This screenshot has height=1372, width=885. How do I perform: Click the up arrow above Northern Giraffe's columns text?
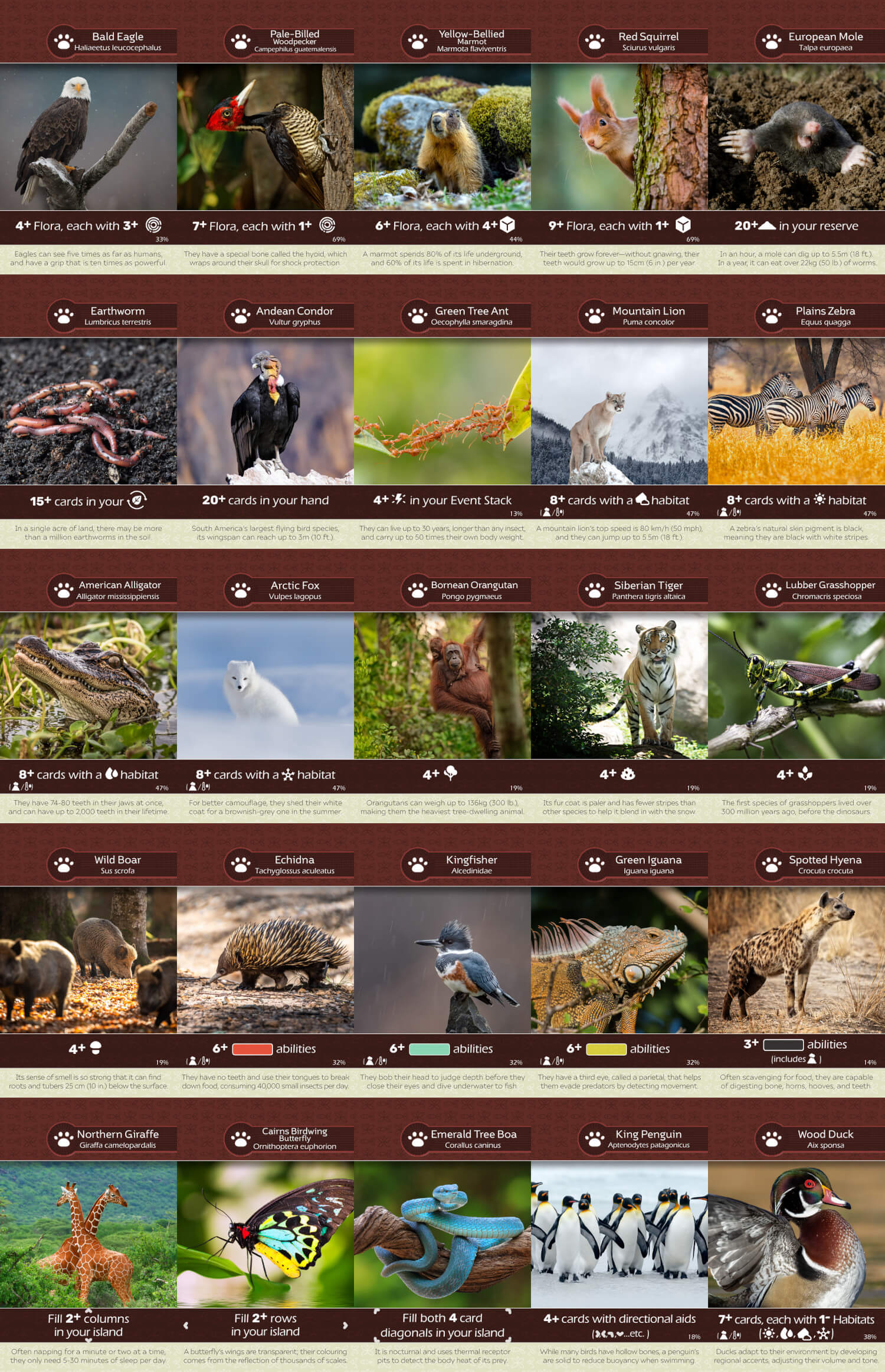[88, 1310]
